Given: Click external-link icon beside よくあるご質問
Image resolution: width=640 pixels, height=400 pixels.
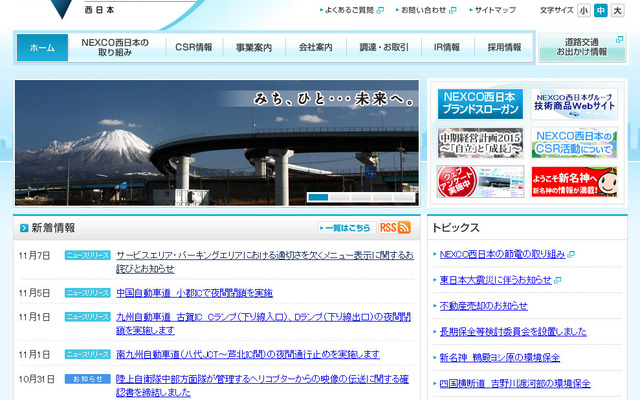Looking at the screenshot, I should [x=380, y=11].
